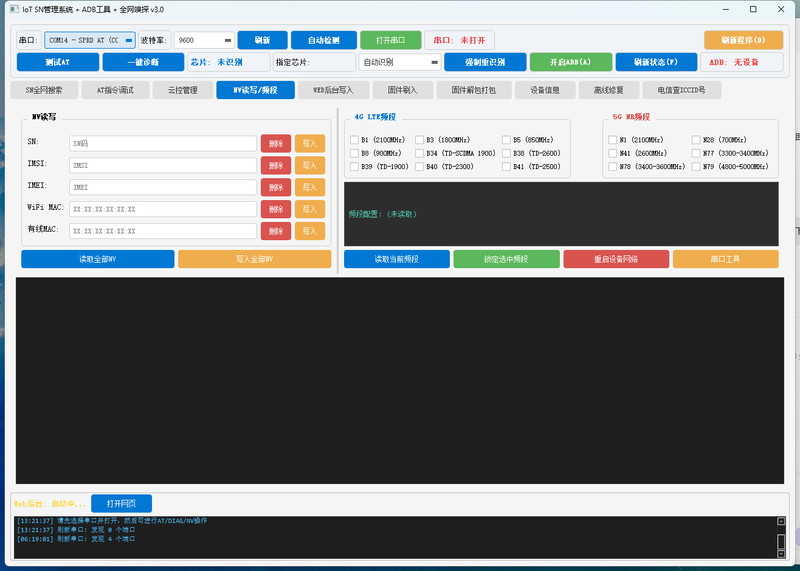The height and width of the screenshot is (571, 800).
Task: Open the 串口 COM14 port dropdown
Action: (90, 40)
